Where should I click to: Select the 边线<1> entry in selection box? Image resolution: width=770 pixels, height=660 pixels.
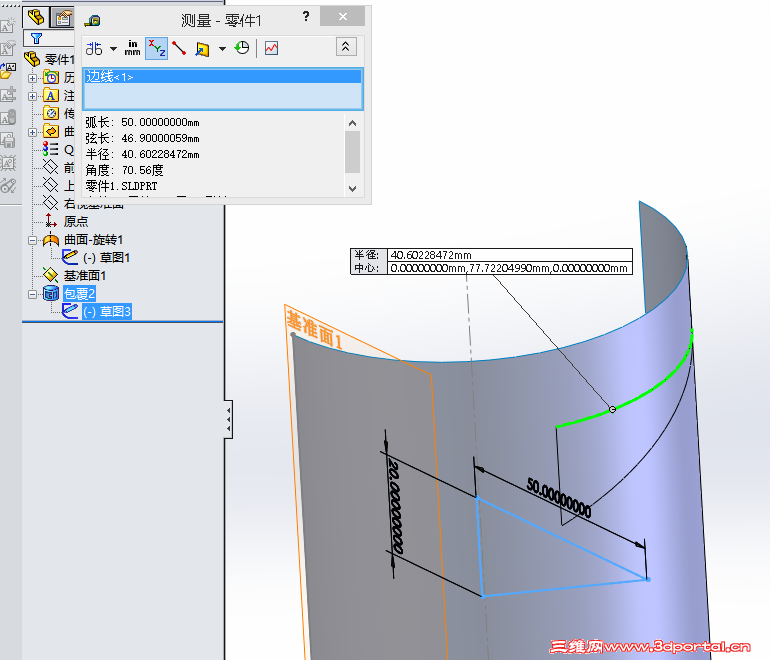pos(223,77)
